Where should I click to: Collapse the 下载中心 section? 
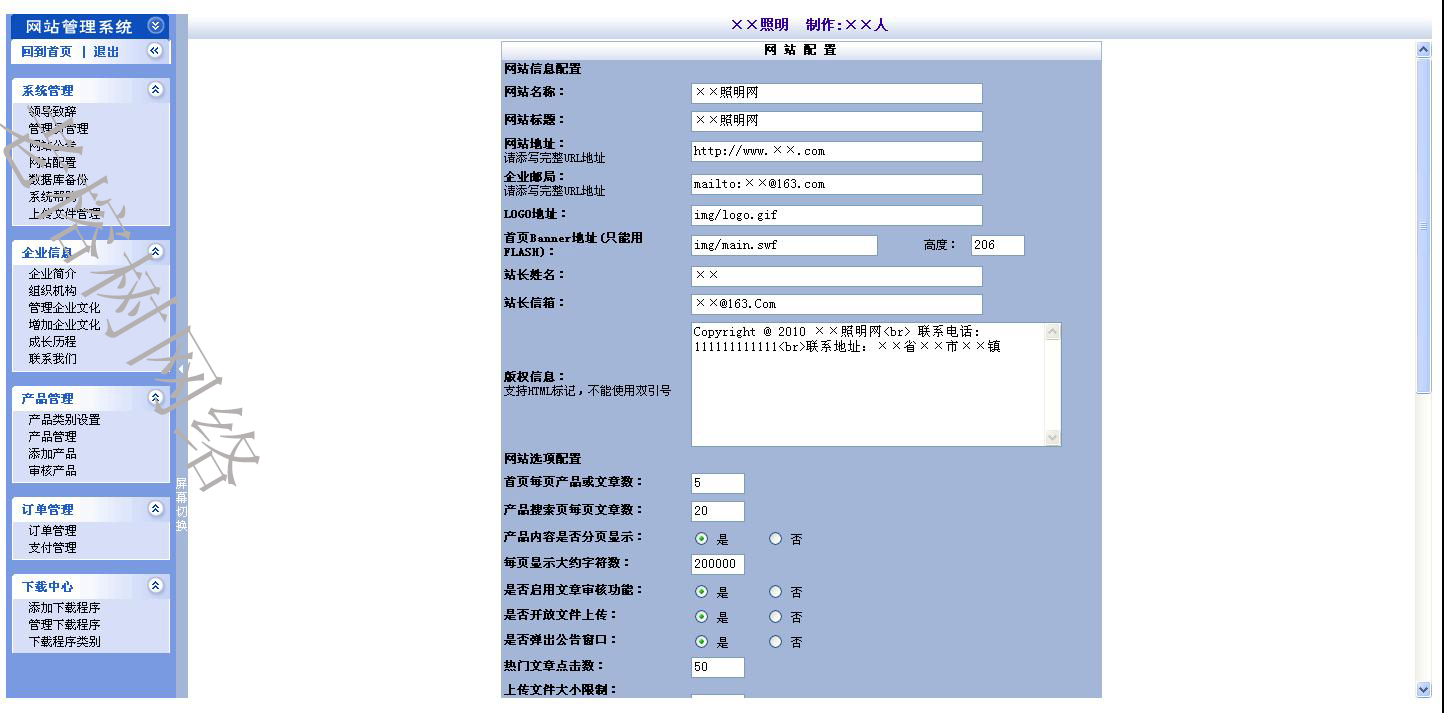point(155,586)
